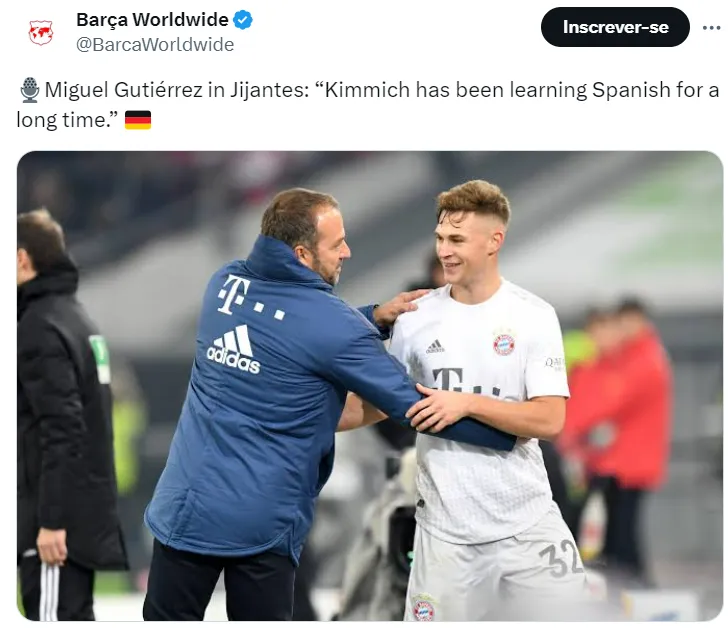Visit the @BarcaWorldwide handle link

(155, 45)
